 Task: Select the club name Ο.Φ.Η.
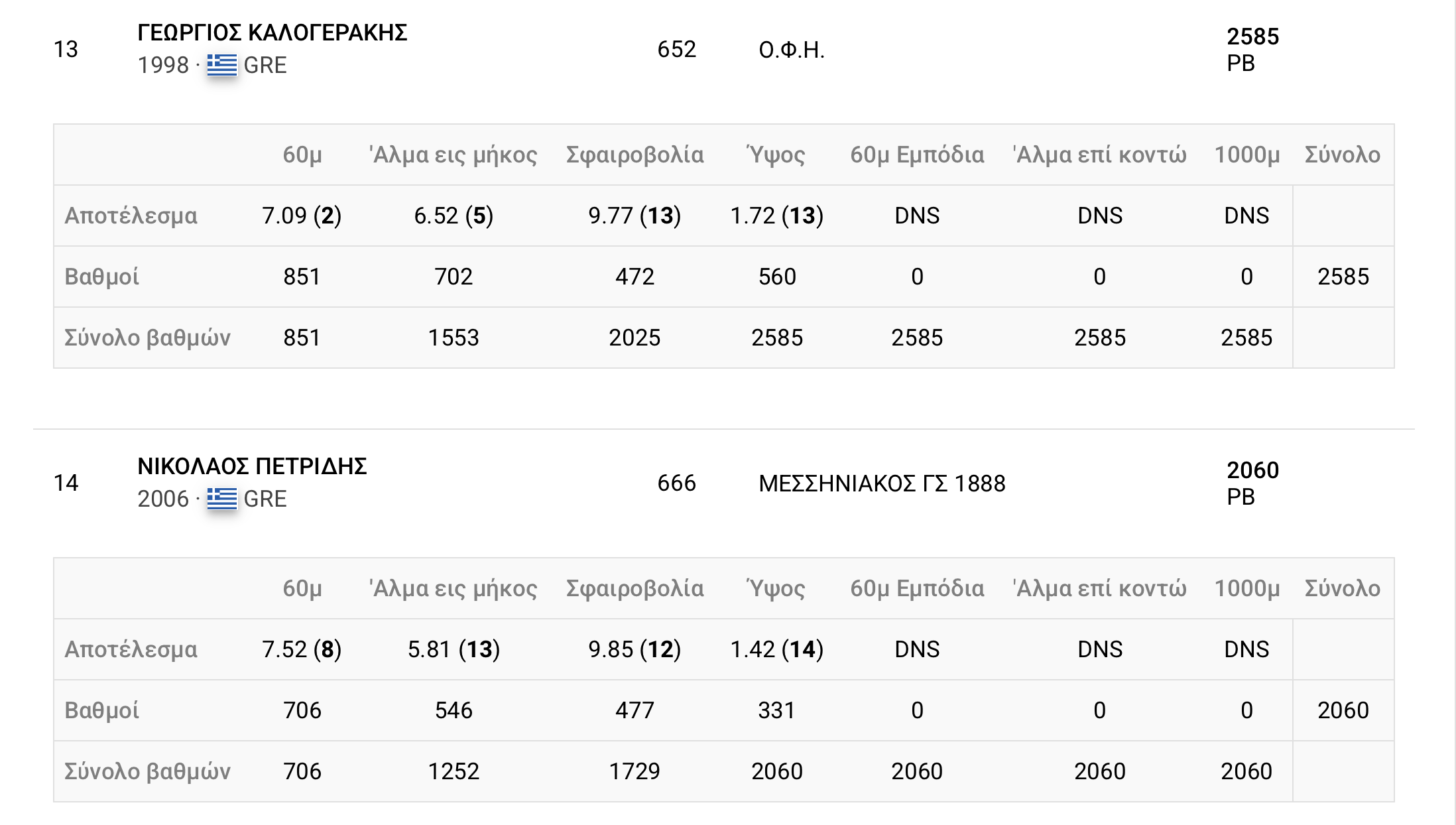coord(792,50)
